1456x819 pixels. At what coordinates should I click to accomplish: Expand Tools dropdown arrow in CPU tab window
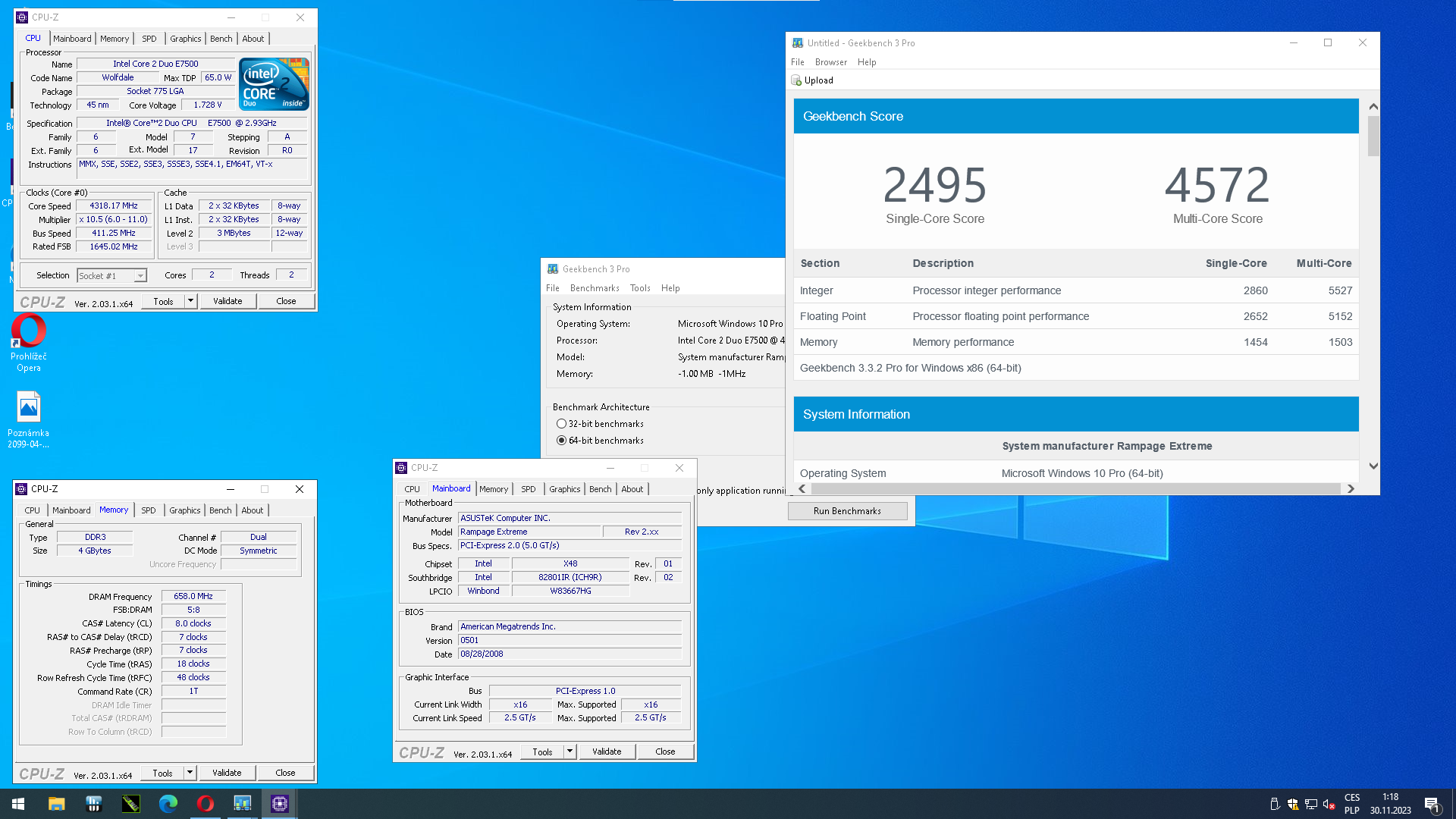point(190,301)
